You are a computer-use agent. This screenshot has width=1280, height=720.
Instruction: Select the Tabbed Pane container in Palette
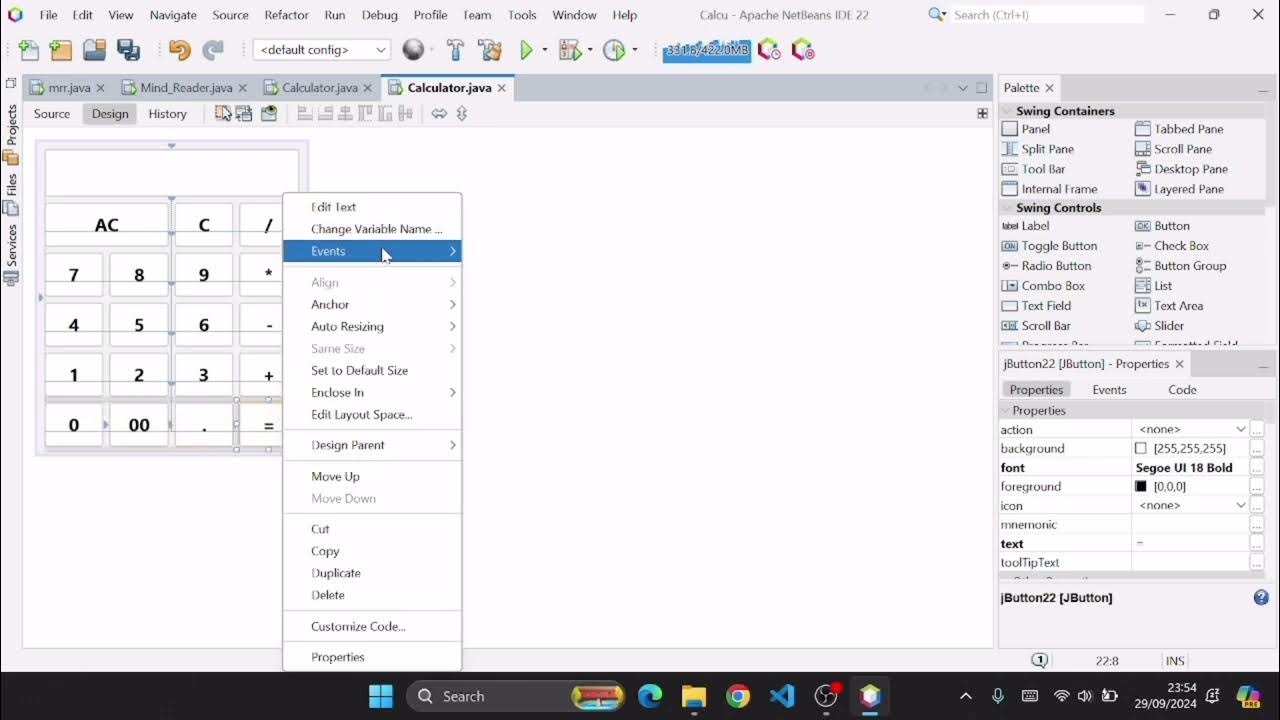[1179, 129]
